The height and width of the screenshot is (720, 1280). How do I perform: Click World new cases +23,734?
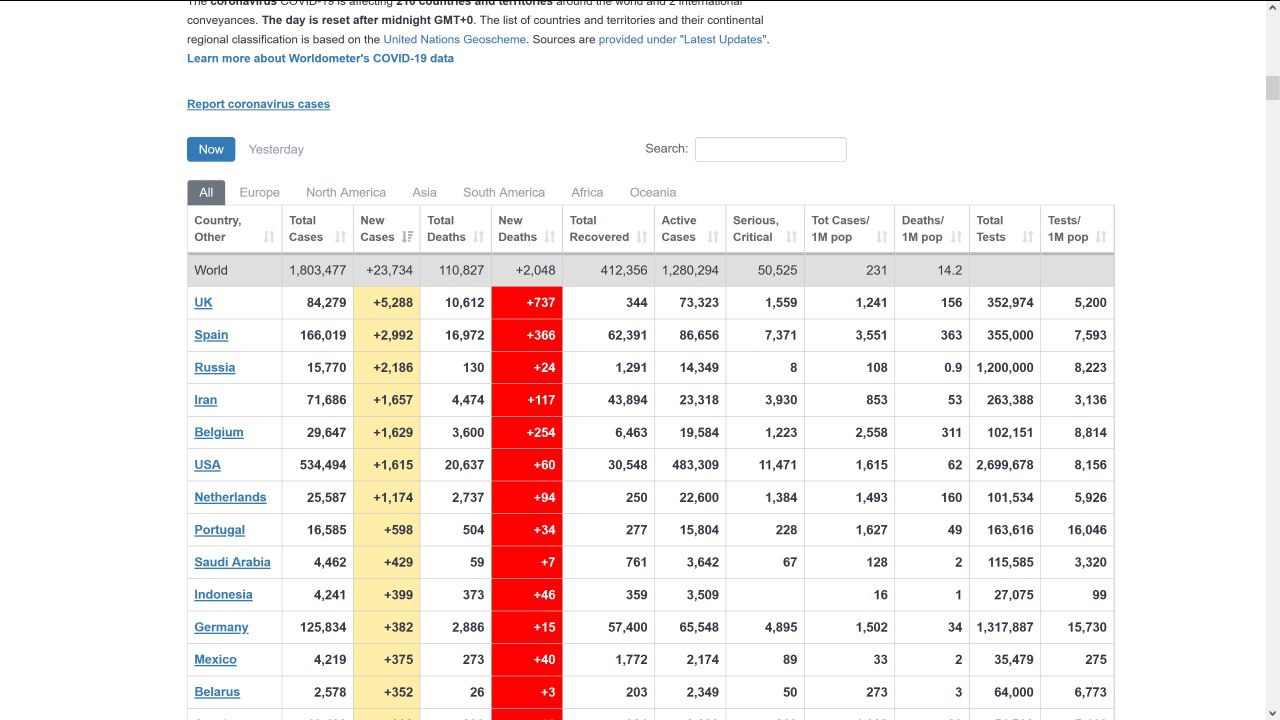tap(387, 270)
